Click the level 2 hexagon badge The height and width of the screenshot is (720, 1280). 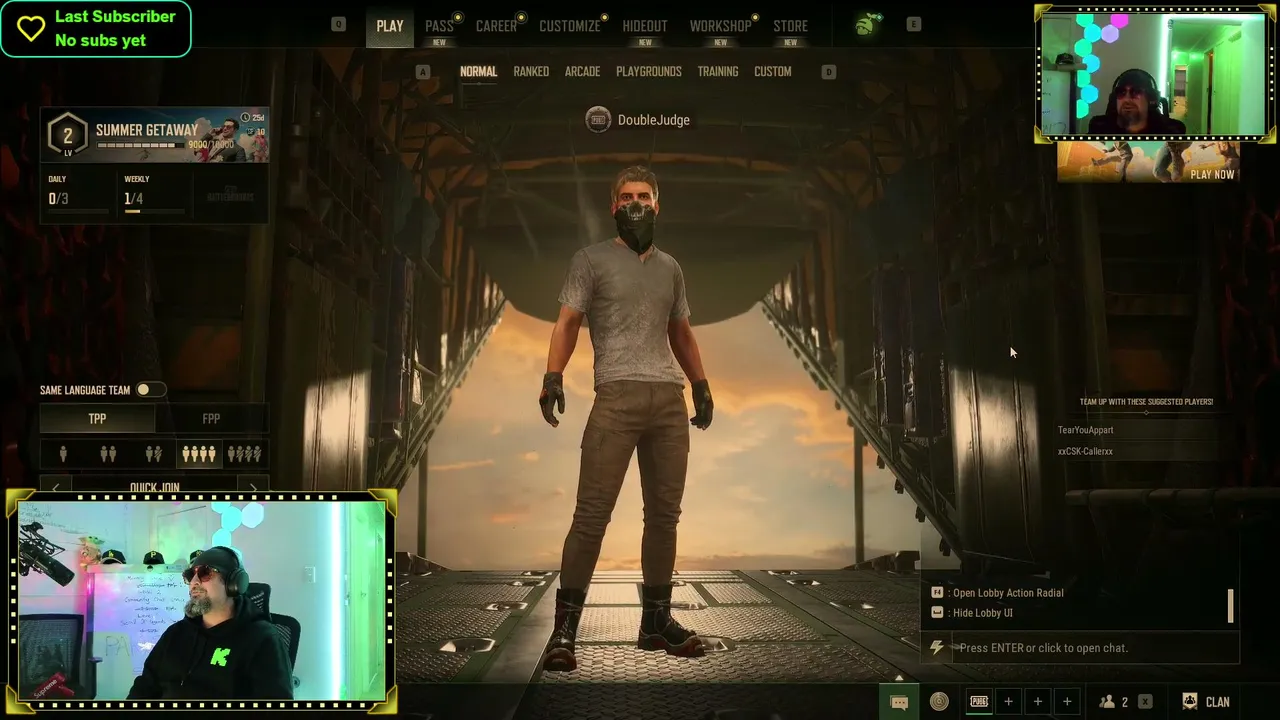click(x=68, y=135)
